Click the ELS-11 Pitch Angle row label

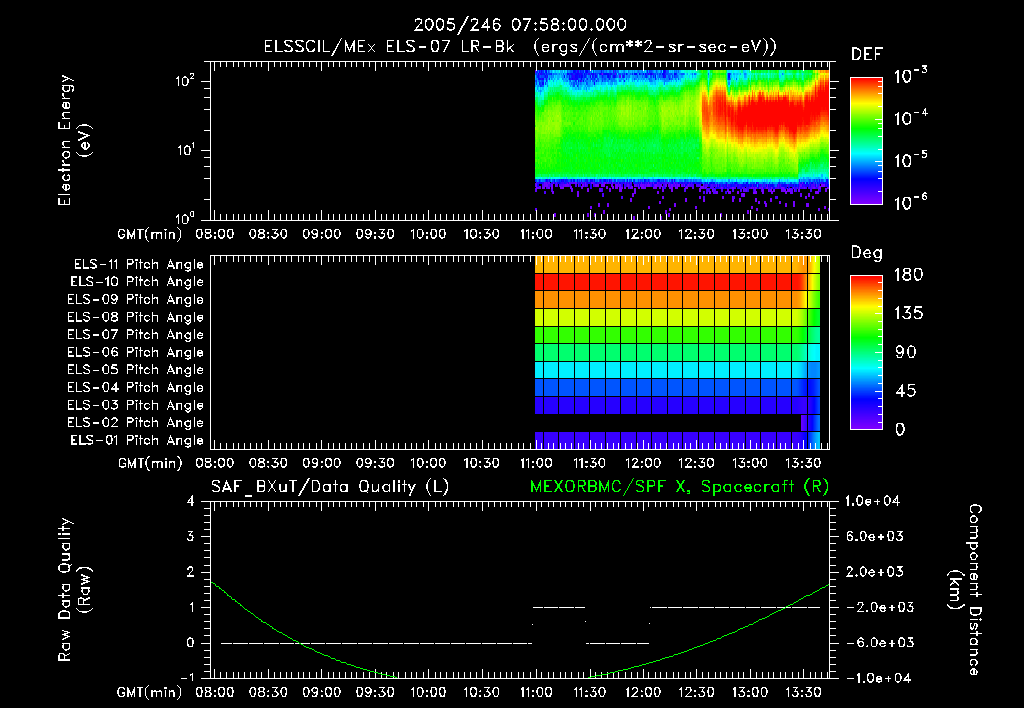138,265
